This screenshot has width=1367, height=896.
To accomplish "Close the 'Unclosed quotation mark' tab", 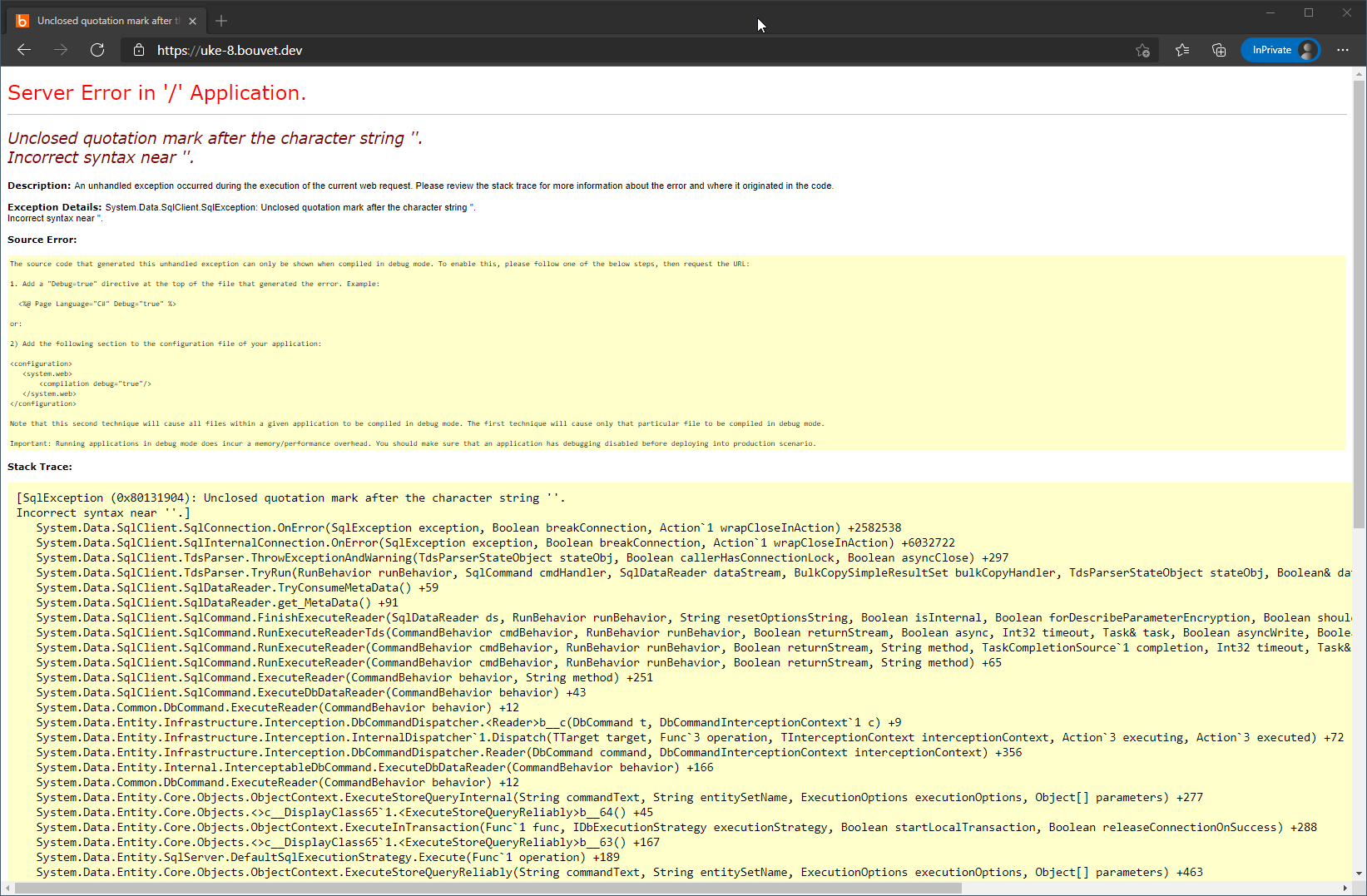I will click(193, 21).
